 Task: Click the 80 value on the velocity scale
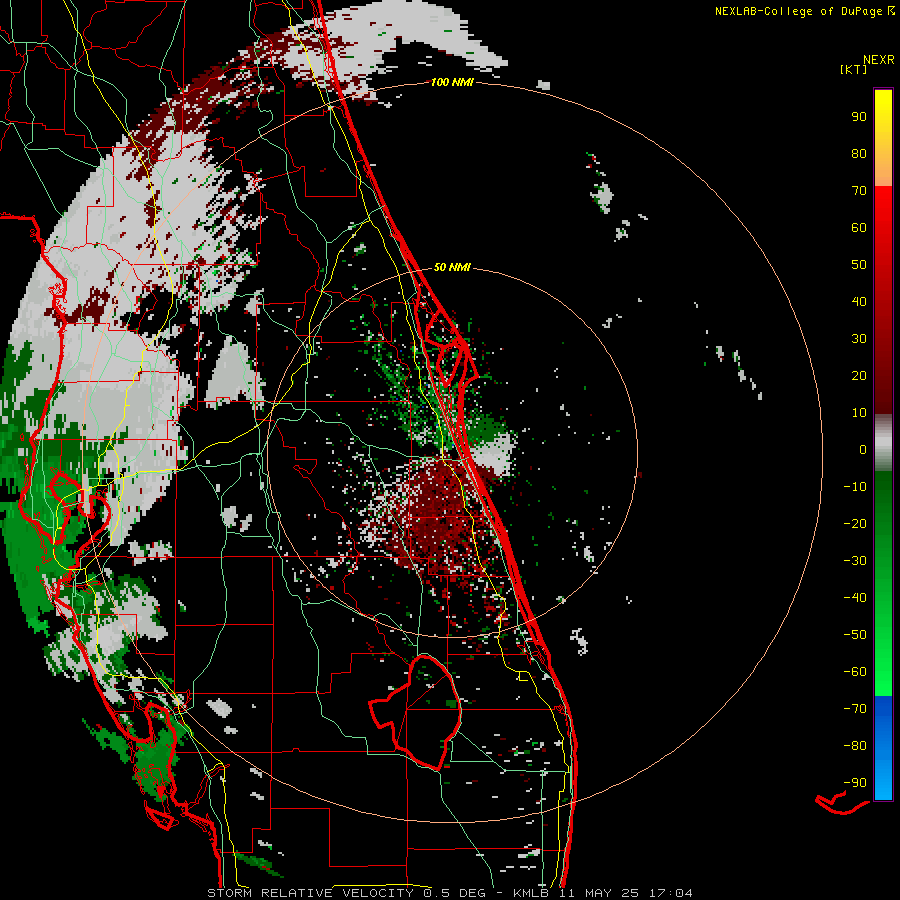coord(859,153)
